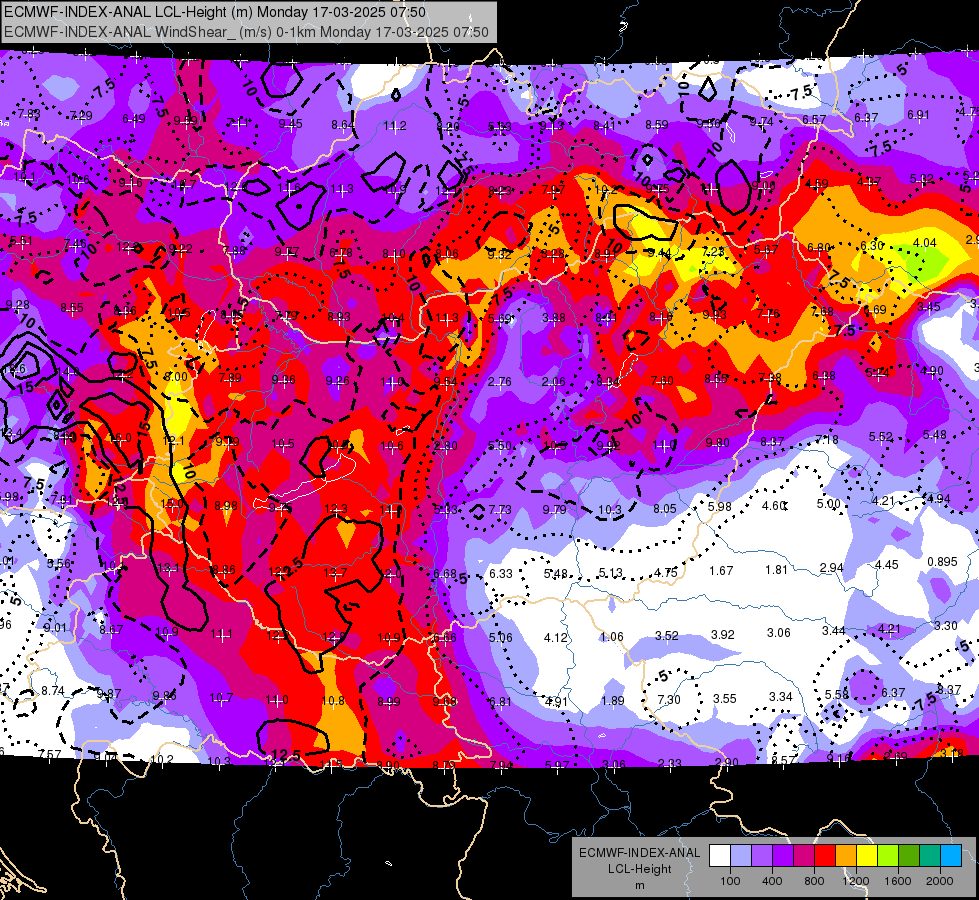Image resolution: width=979 pixels, height=900 pixels.
Task: Click the wind shear value 5.06
Action: [500, 638]
